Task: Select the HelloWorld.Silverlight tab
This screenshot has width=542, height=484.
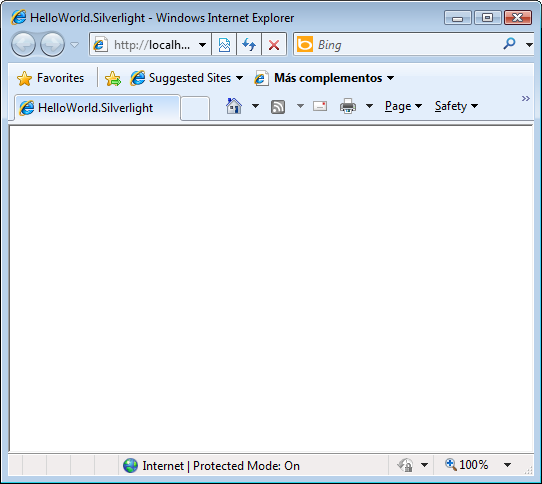Action: (97, 108)
